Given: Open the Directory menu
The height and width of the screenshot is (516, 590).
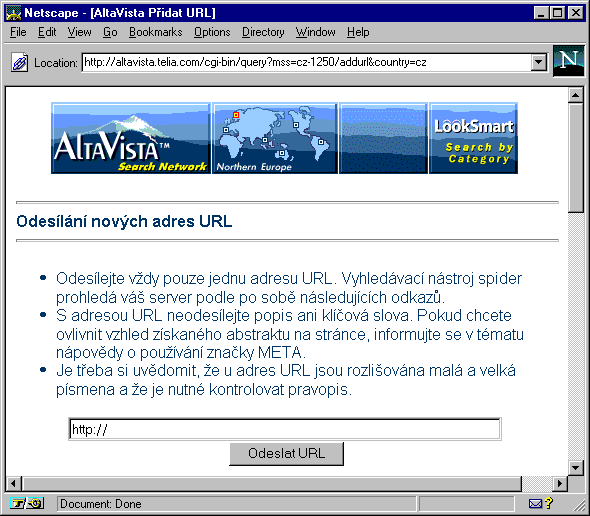Looking at the screenshot, I should click(x=263, y=32).
